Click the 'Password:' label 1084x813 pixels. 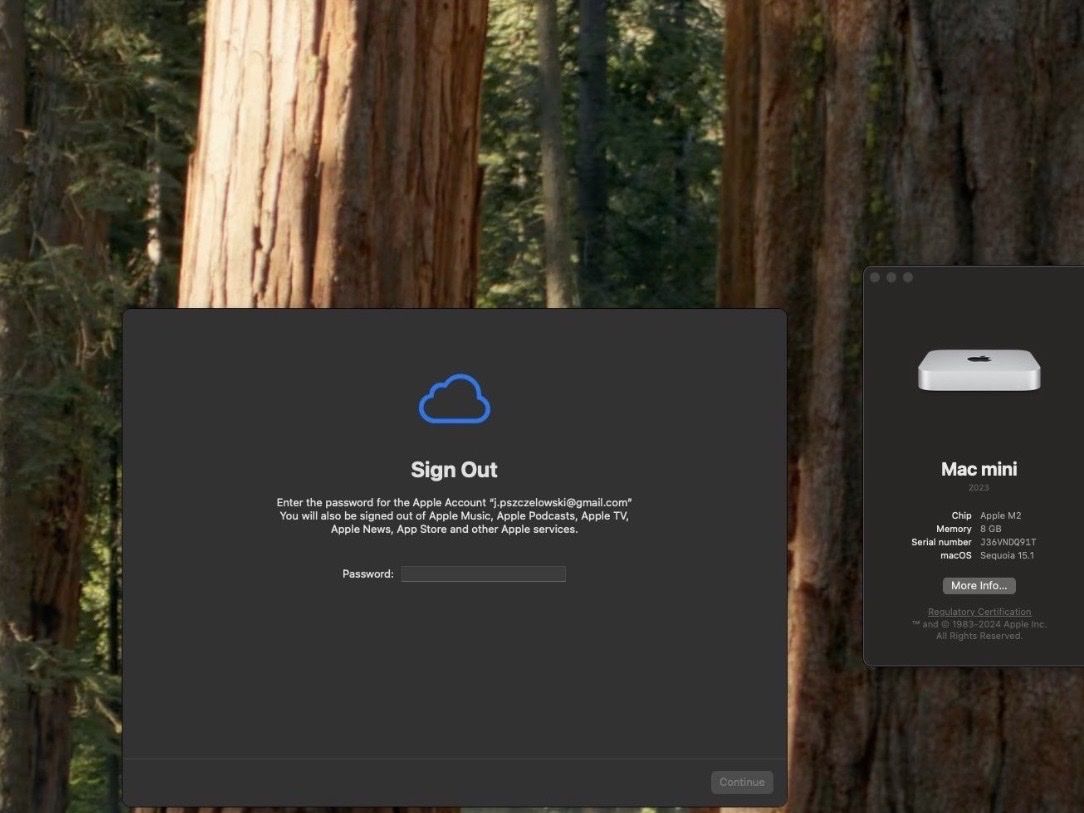point(368,574)
